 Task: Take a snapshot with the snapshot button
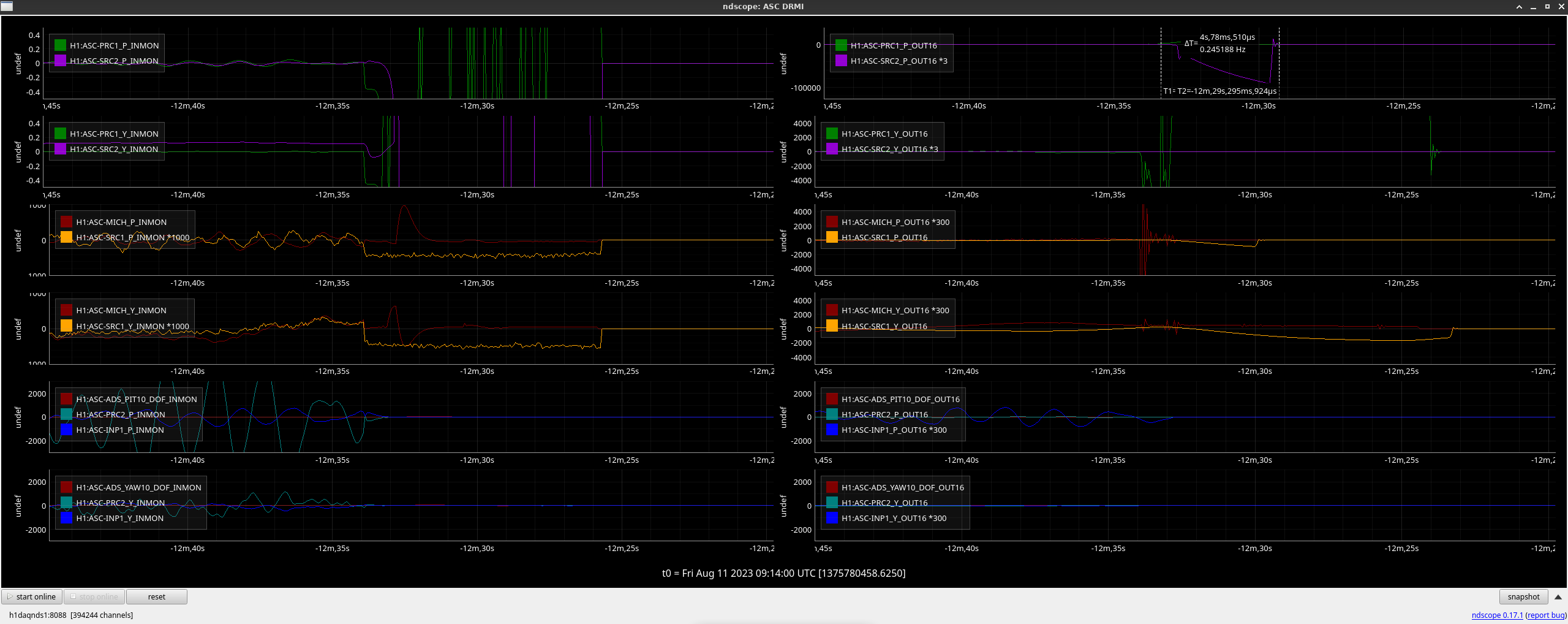[1523, 597]
